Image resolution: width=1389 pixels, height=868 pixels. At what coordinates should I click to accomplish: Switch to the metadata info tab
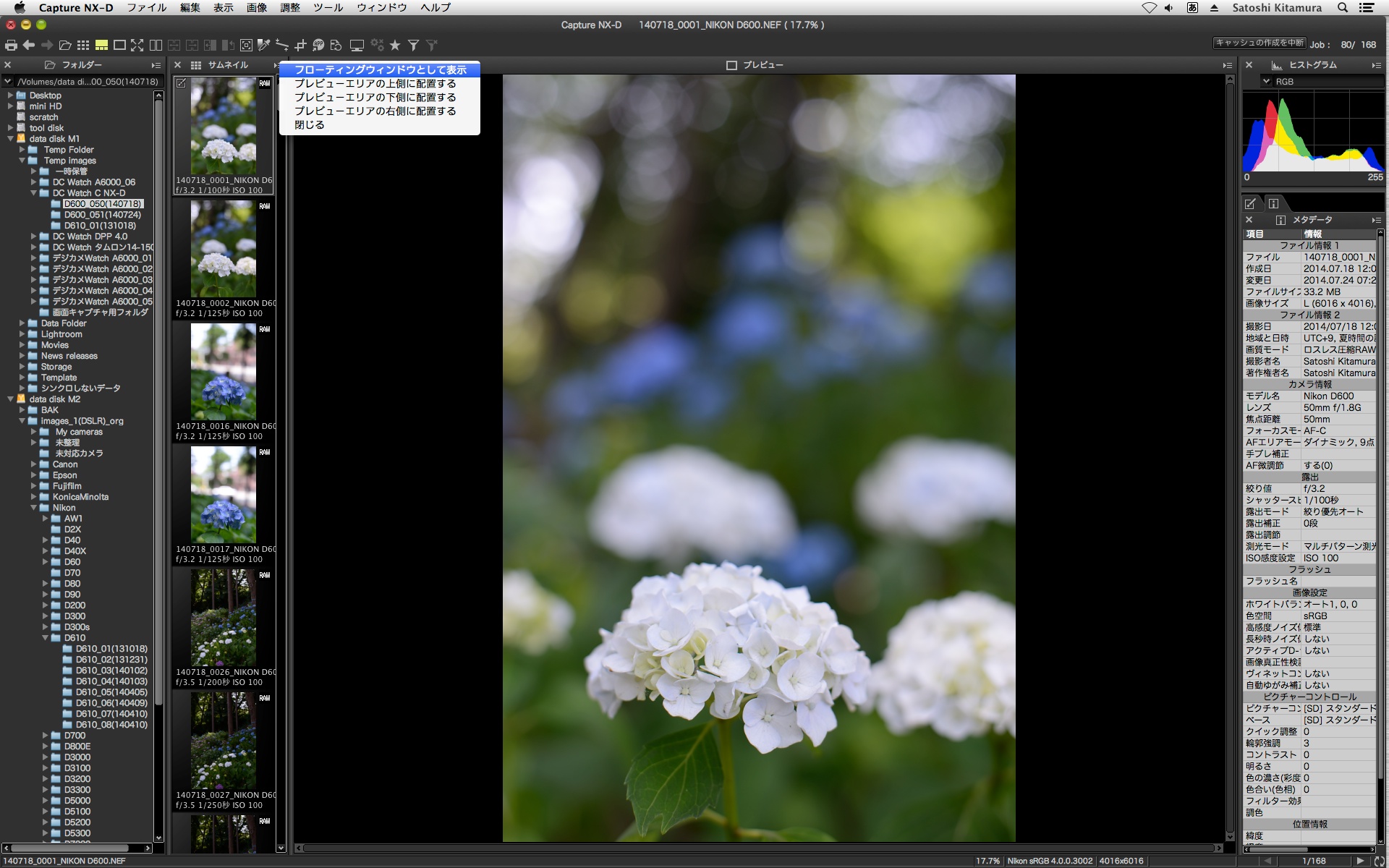pos(1273,204)
